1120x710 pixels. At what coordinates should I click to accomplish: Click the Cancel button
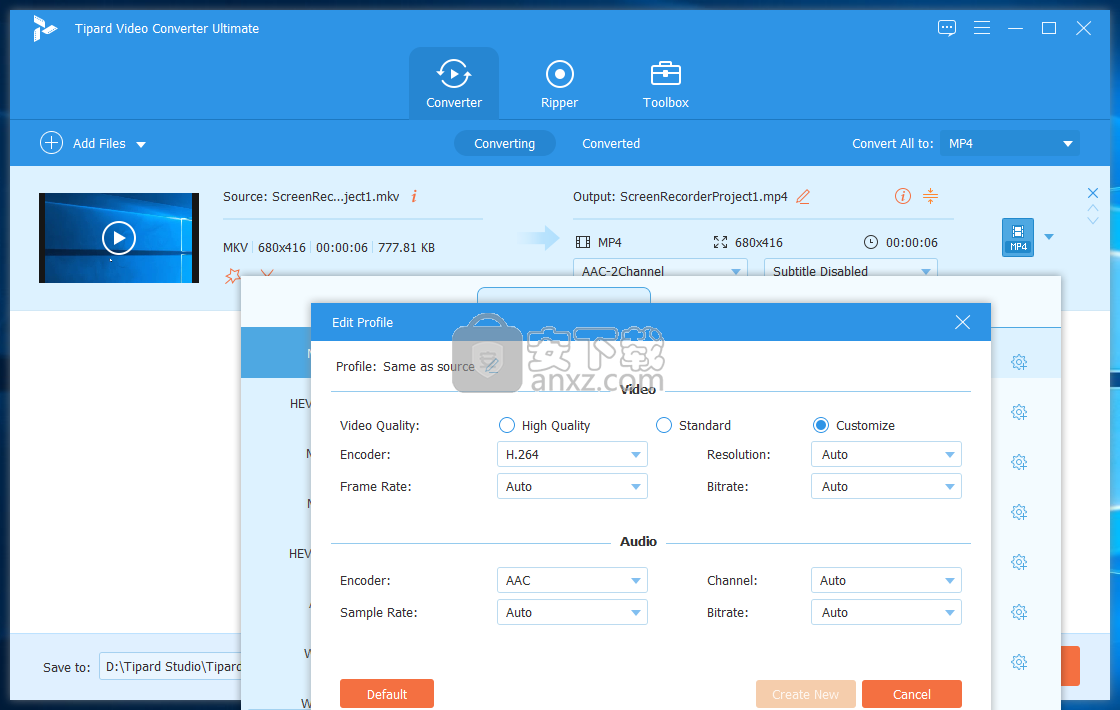pos(911,694)
